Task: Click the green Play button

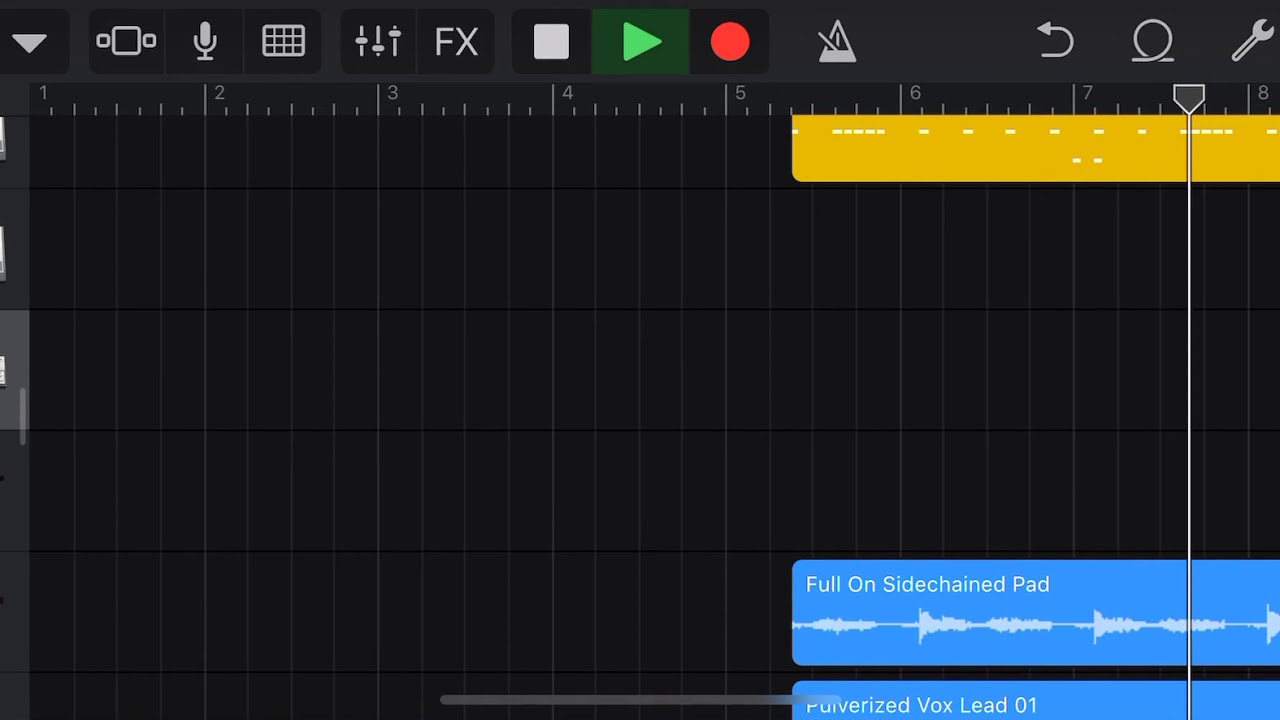Action: click(x=641, y=42)
